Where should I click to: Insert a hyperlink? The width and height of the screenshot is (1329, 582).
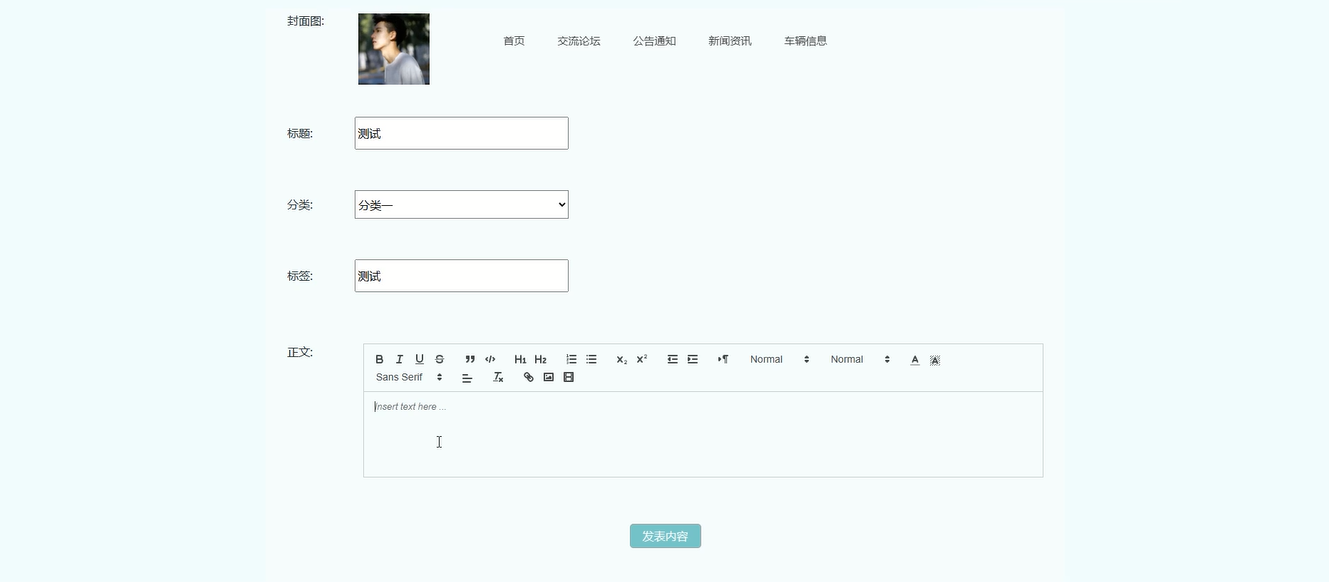(x=529, y=377)
